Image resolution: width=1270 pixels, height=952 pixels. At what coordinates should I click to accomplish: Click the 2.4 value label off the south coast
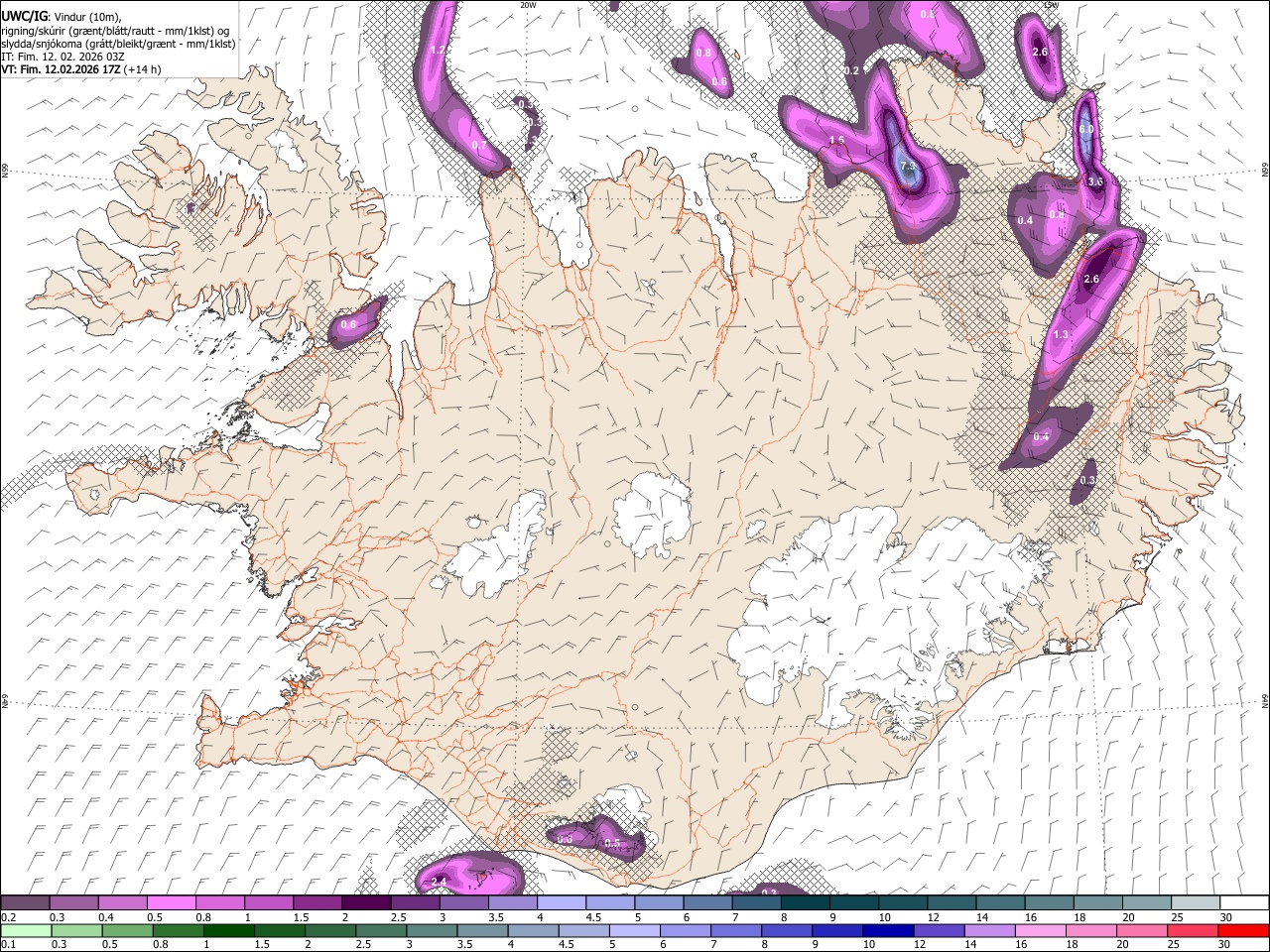tap(439, 882)
